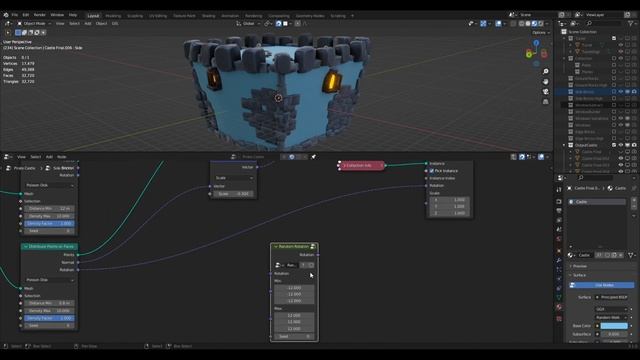Toggle eye visibility for OutputCastle collection
640x360 pixels.
click(621, 145)
